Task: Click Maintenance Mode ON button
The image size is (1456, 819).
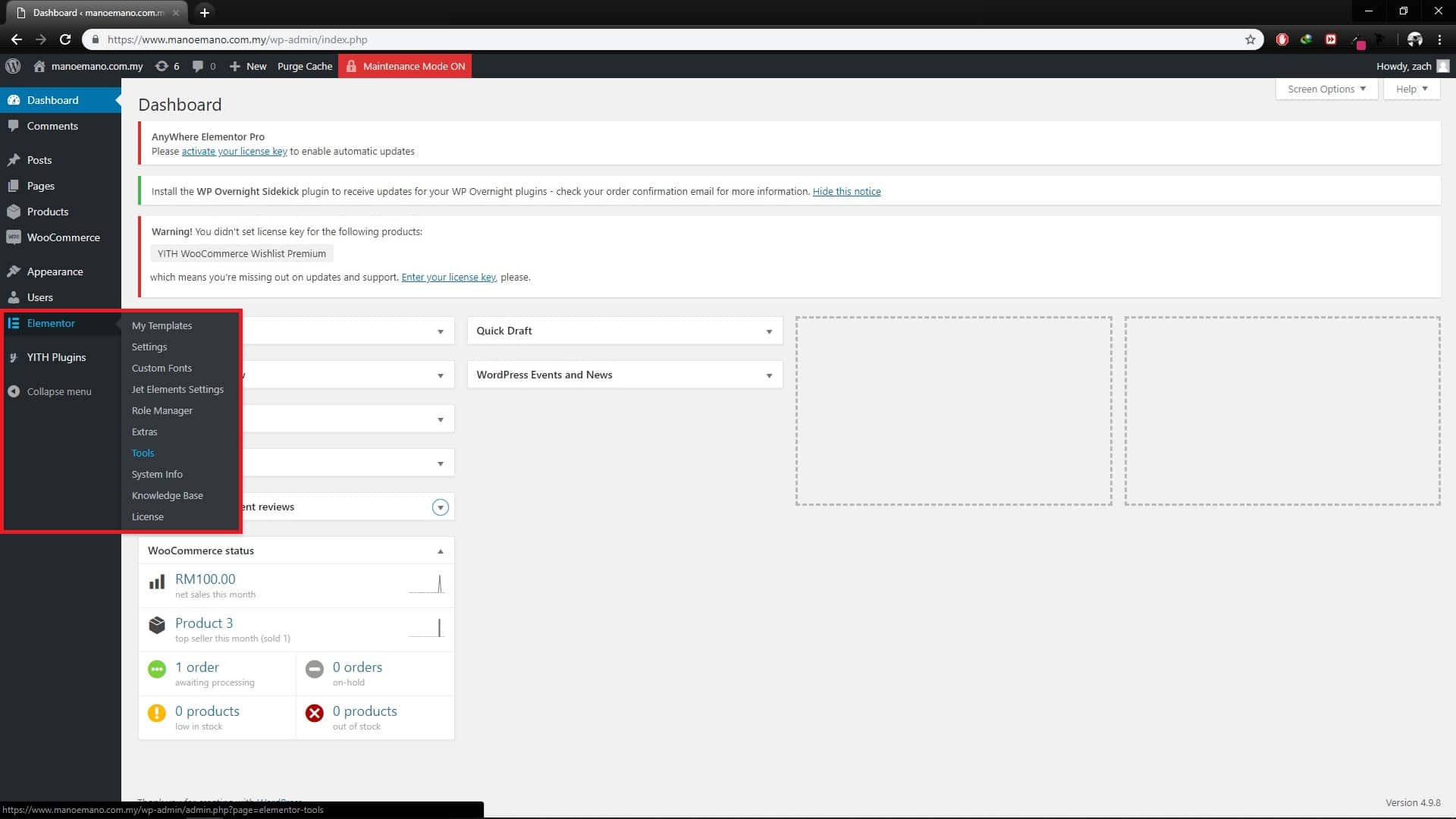Action: pyautogui.click(x=405, y=66)
